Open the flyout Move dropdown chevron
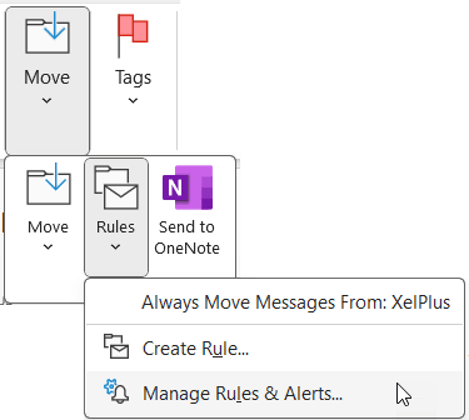Screen dimensions: 469x420 click(x=48, y=247)
